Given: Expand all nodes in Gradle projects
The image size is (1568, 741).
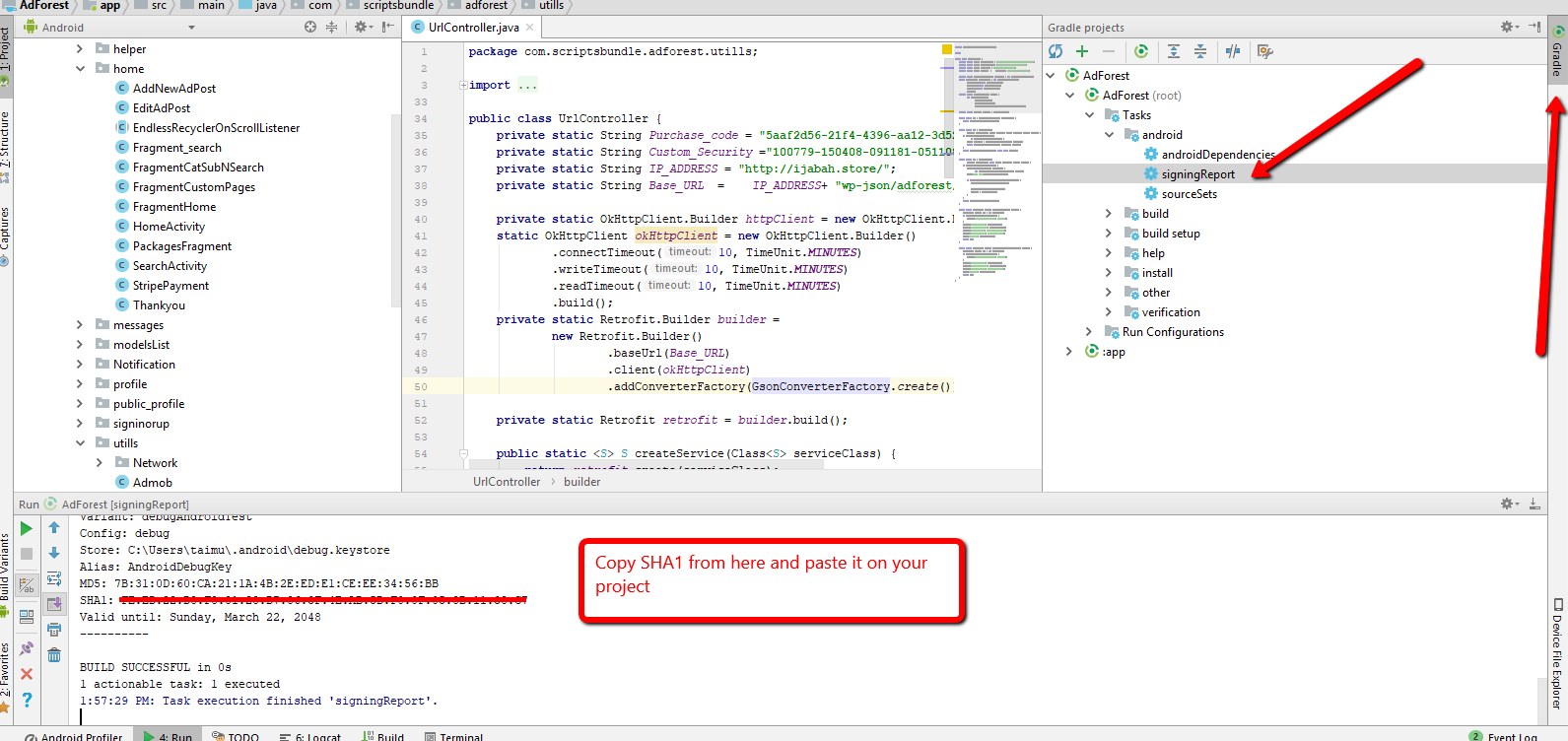Looking at the screenshot, I should 1174,51.
